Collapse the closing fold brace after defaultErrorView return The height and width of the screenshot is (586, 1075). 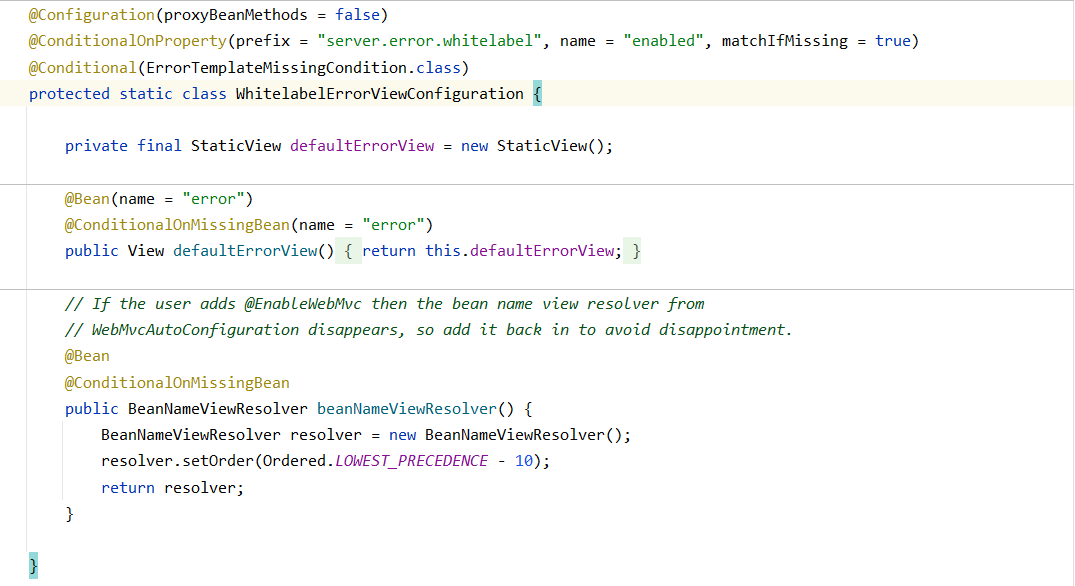coord(633,252)
